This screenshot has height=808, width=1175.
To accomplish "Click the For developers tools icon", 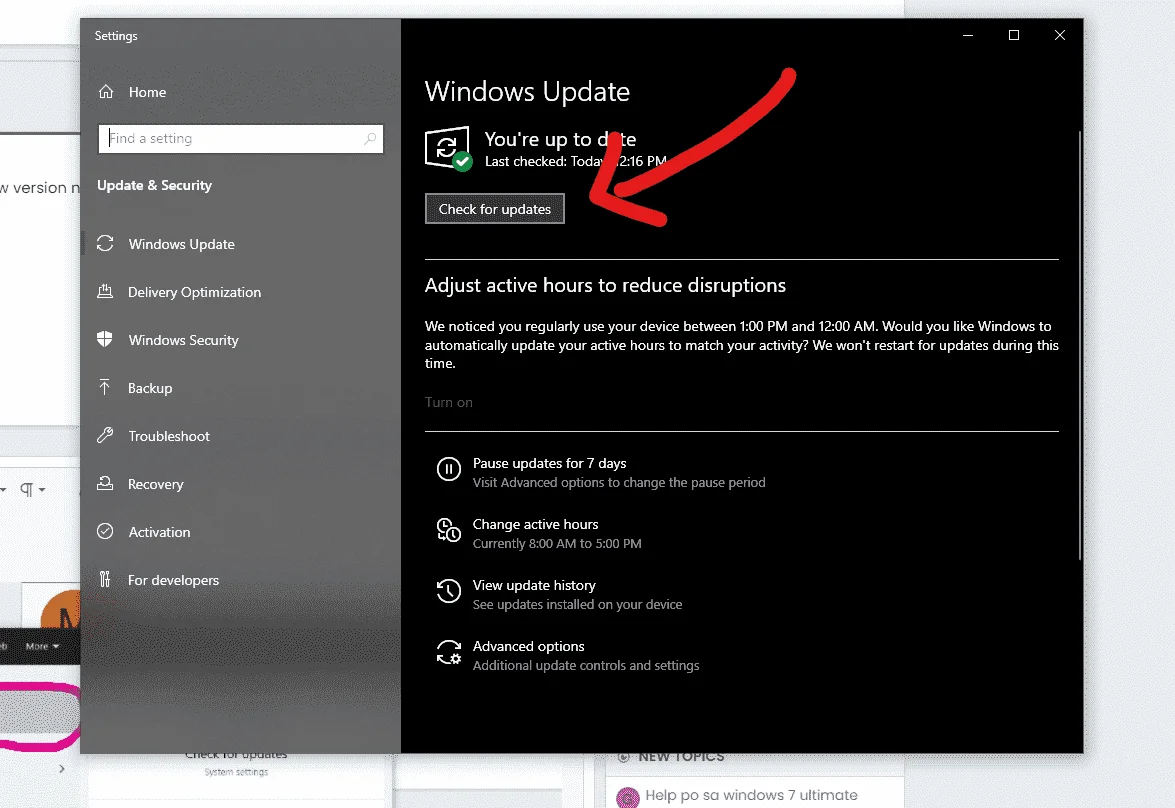I will (x=105, y=579).
